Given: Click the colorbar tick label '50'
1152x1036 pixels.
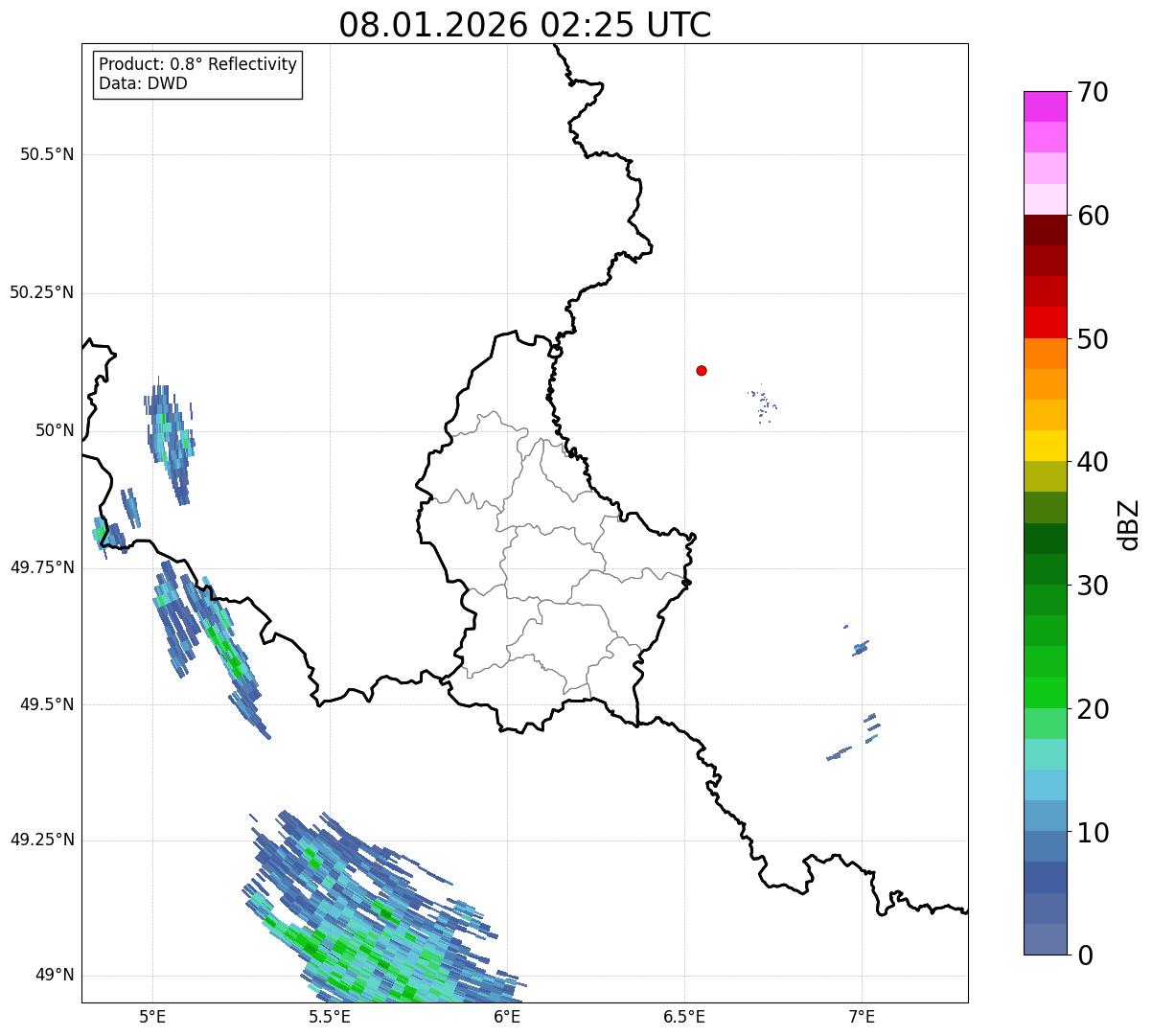Looking at the screenshot, I should tap(1094, 339).
